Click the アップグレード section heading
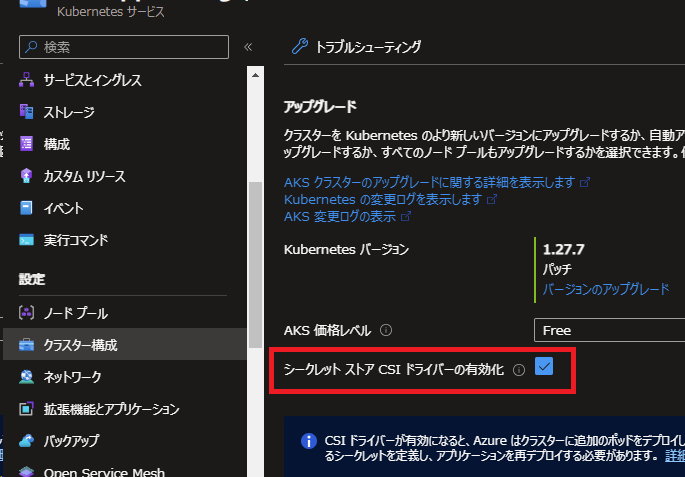Screen dimensions: 685x477 point(320,107)
